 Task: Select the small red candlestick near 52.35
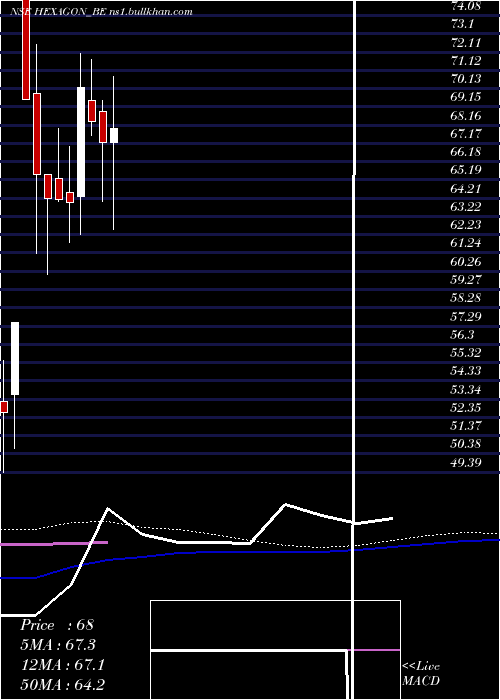[4, 407]
